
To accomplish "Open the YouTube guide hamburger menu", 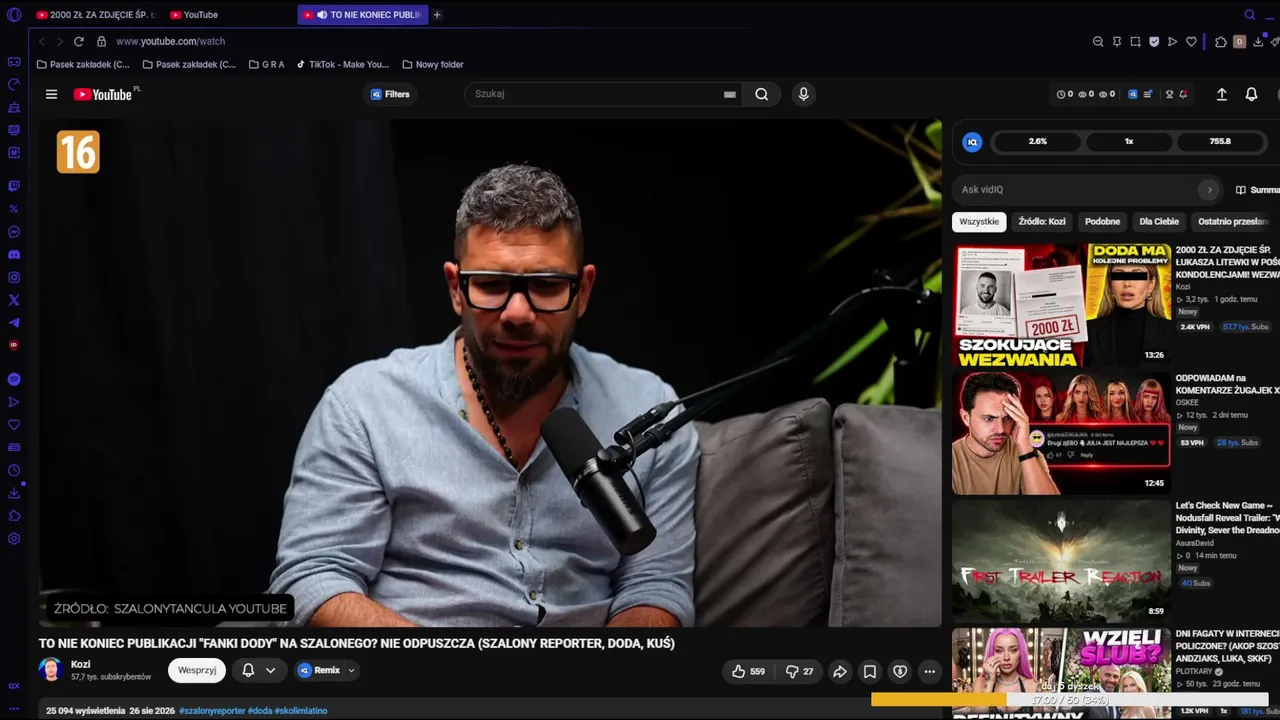I will pos(51,94).
